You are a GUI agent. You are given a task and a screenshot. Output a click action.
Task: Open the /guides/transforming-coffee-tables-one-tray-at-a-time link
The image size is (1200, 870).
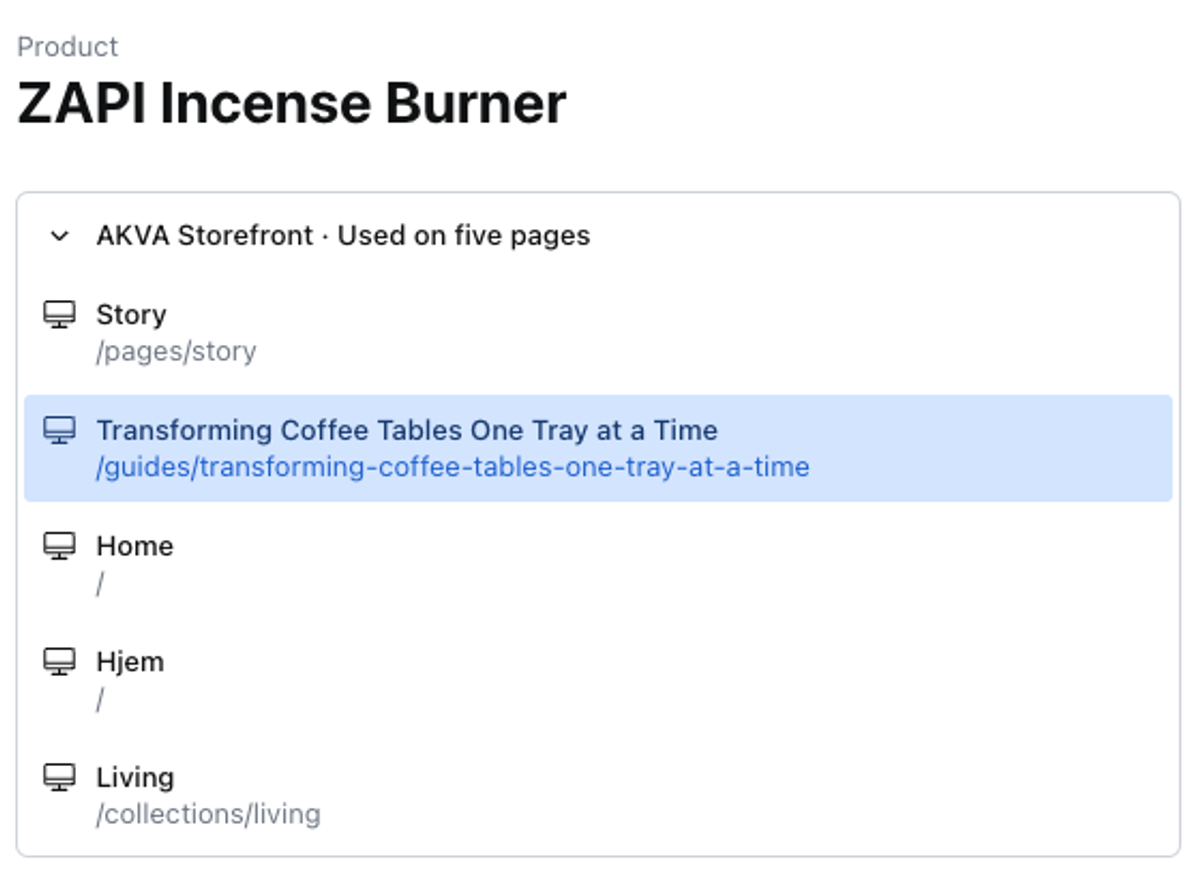coord(452,467)
